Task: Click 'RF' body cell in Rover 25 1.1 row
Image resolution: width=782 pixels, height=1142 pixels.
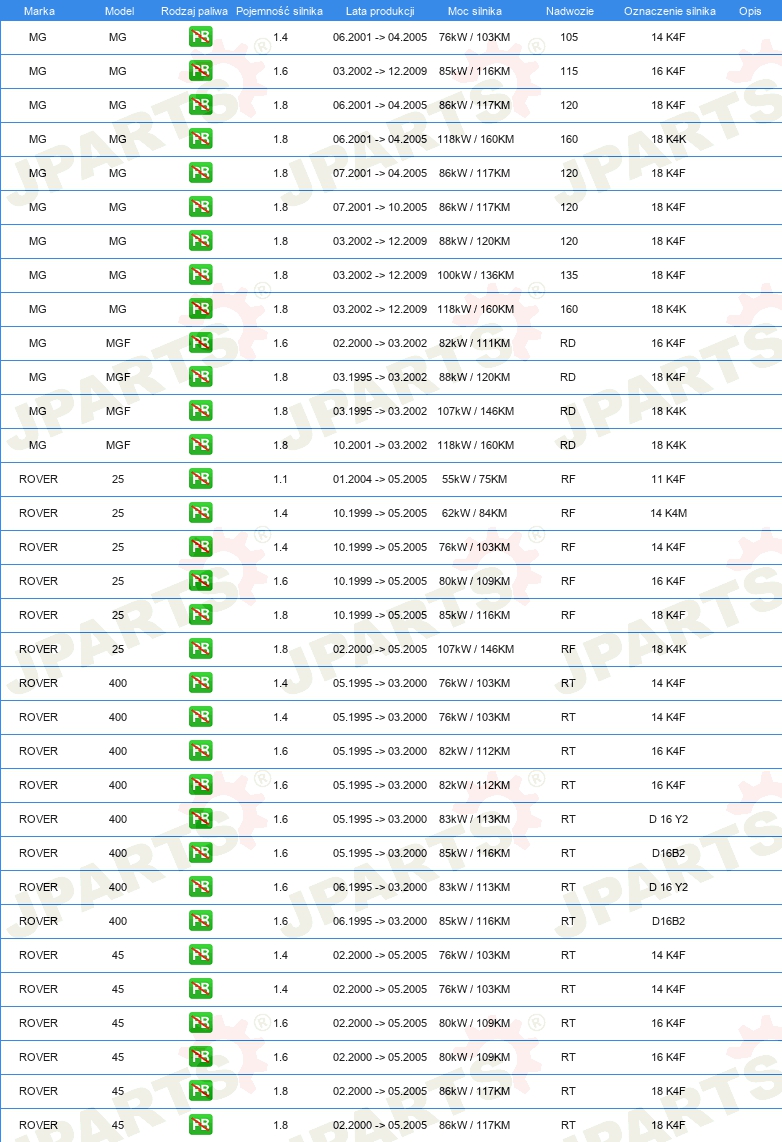Action: (x=568, y=479)
